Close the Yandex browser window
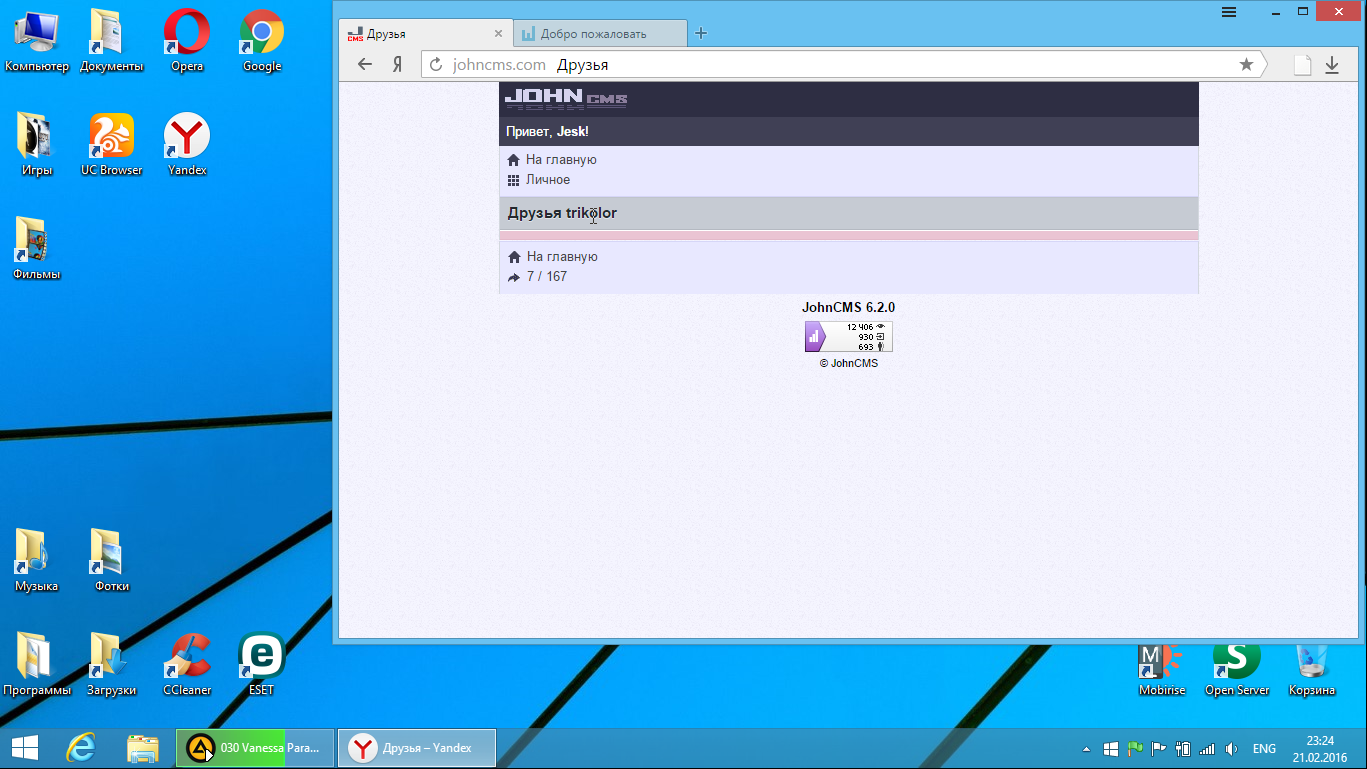 tap(1338, 11)
